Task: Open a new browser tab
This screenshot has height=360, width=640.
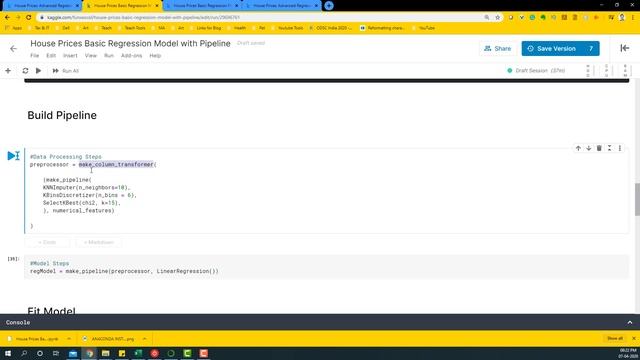Action: click(x=329, y=6)
